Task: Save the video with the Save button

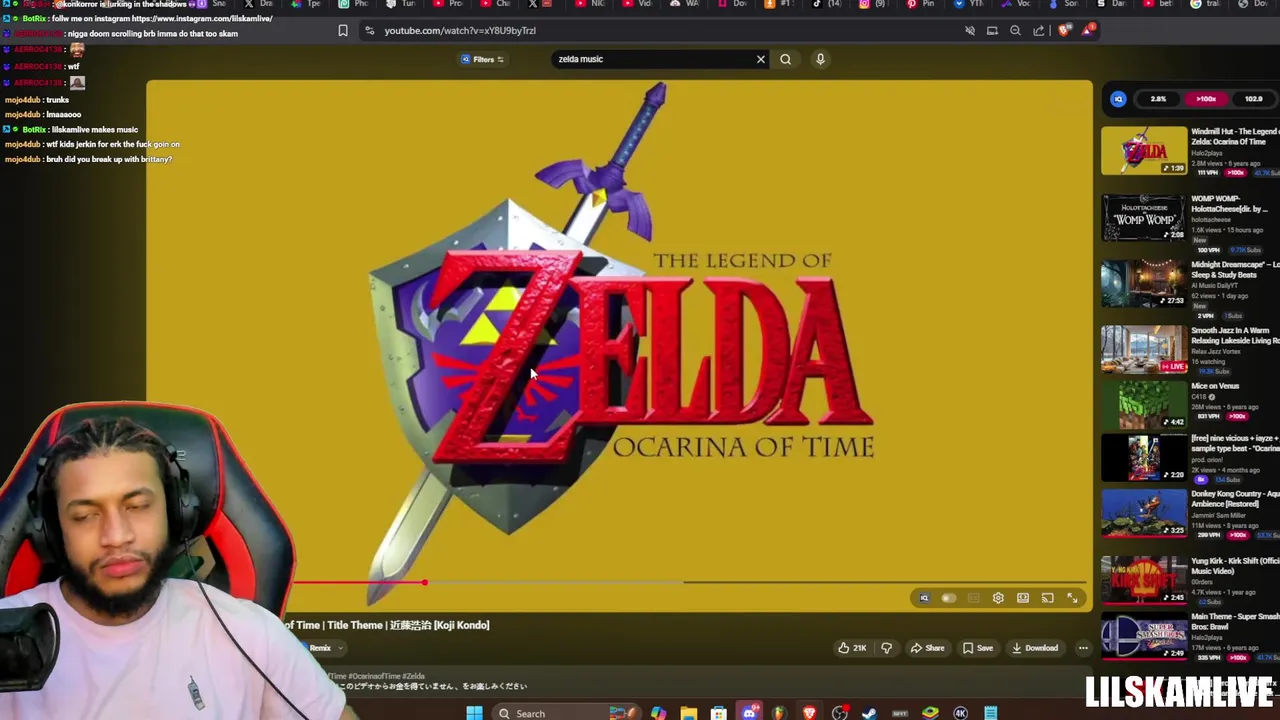Action: (x=978, y=648)
